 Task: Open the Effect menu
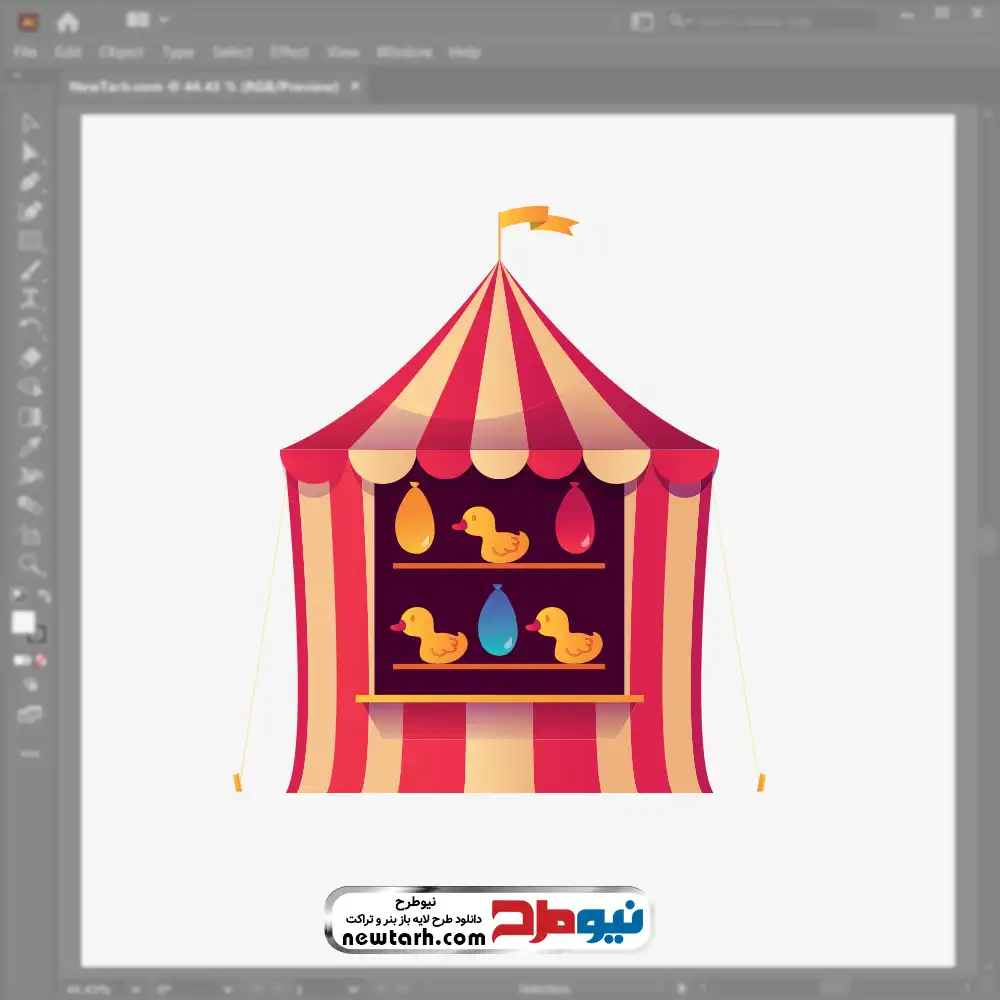[x=288, y=52]
